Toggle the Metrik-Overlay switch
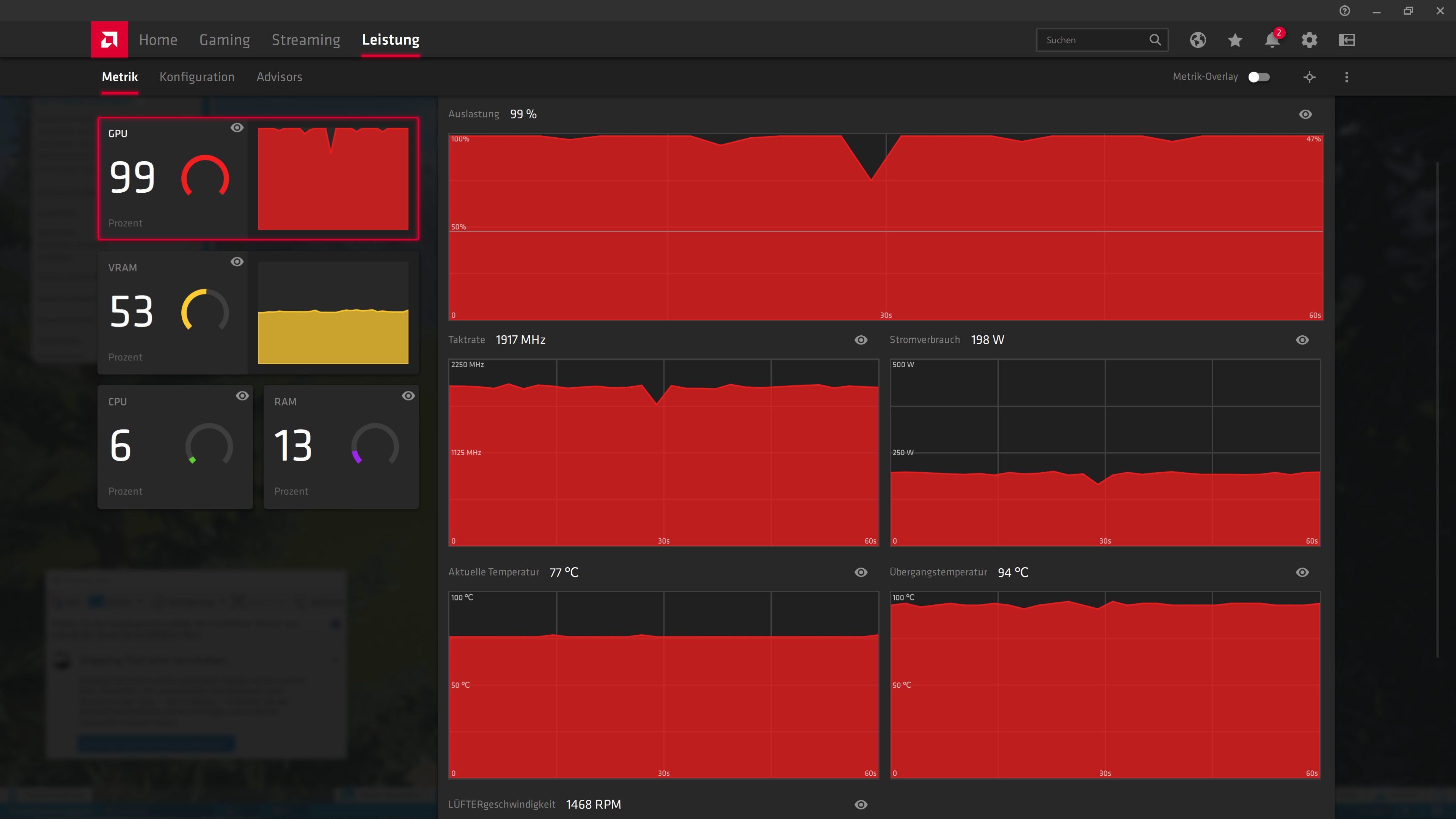 coord(1259,77)
